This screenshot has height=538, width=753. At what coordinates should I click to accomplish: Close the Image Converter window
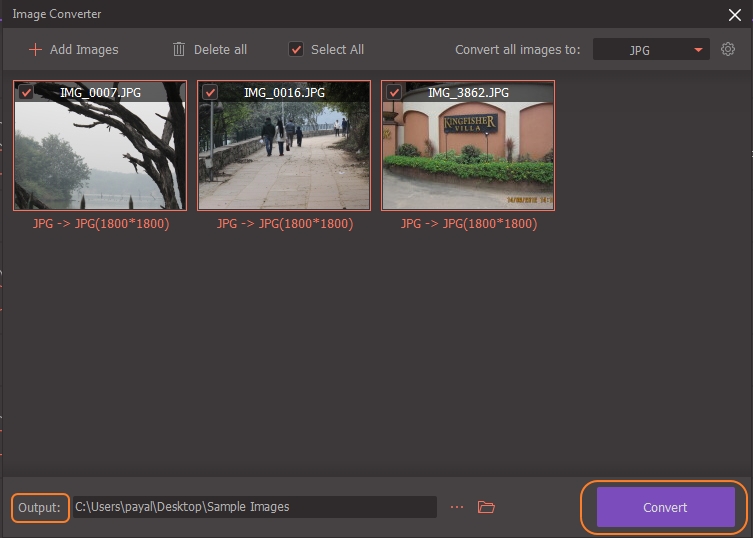click(735, 14)
